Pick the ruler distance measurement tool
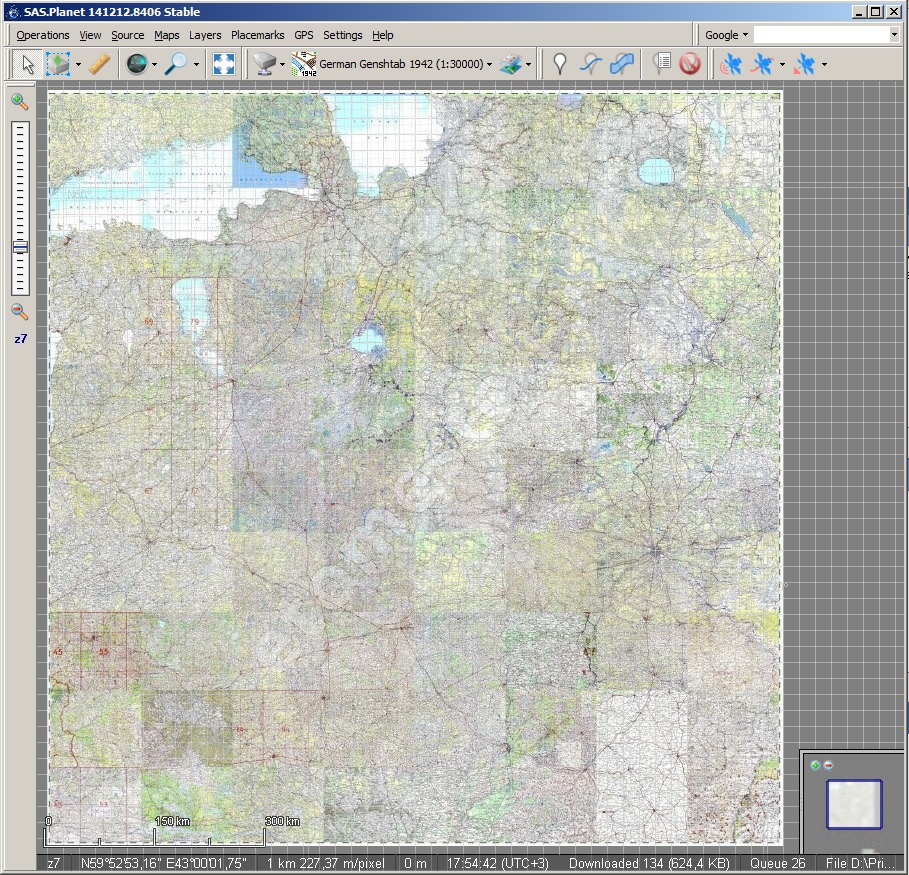This screenshot has width=909, height=875. coord(100,64)
